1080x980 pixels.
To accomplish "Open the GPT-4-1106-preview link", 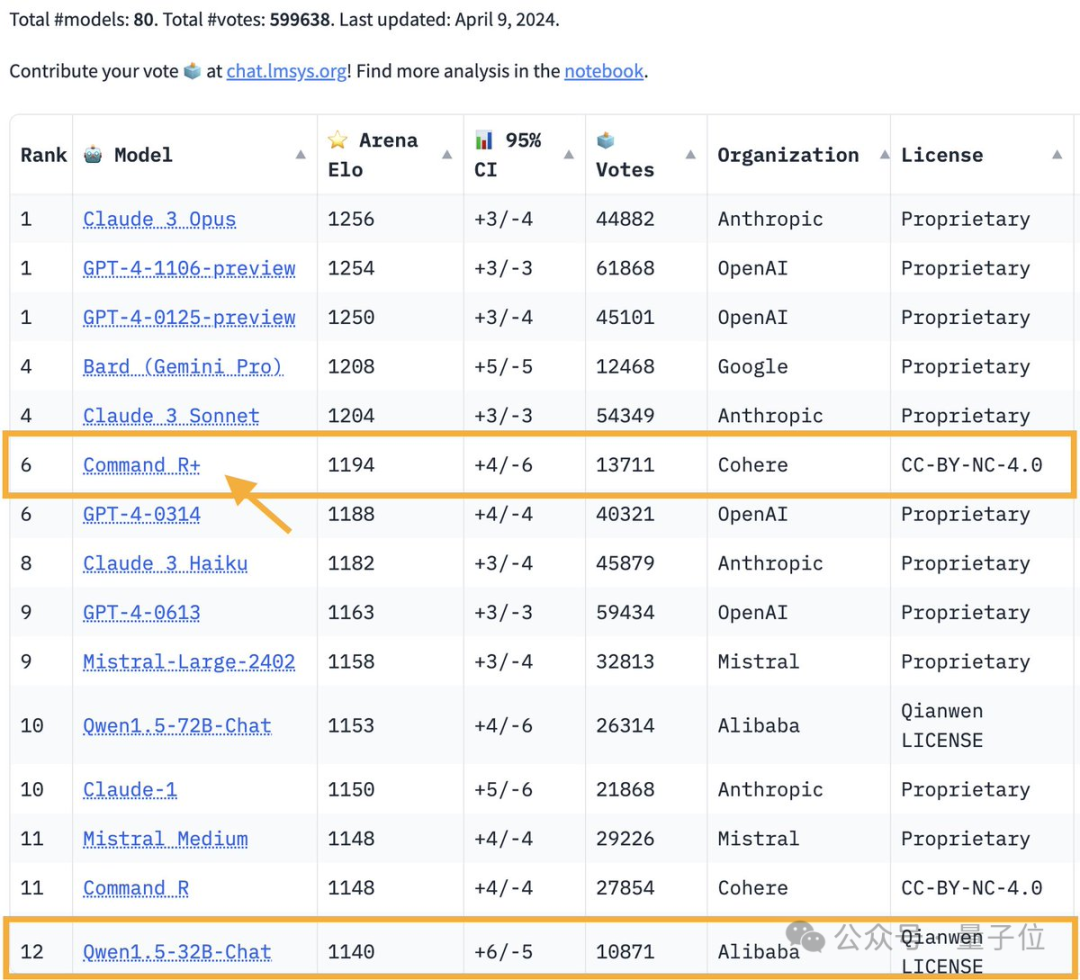I will [189, 268].
